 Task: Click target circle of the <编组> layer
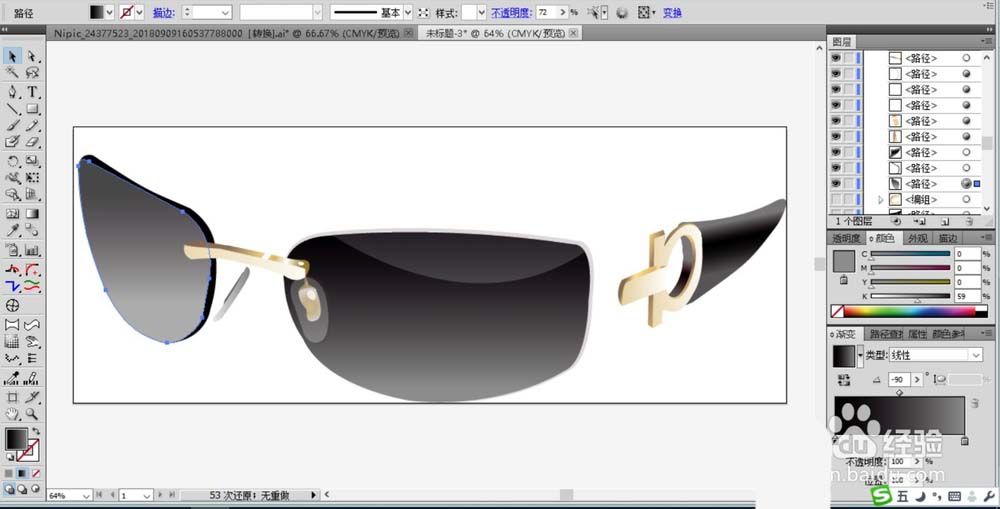pyautogui.click(x=966, y=200)
